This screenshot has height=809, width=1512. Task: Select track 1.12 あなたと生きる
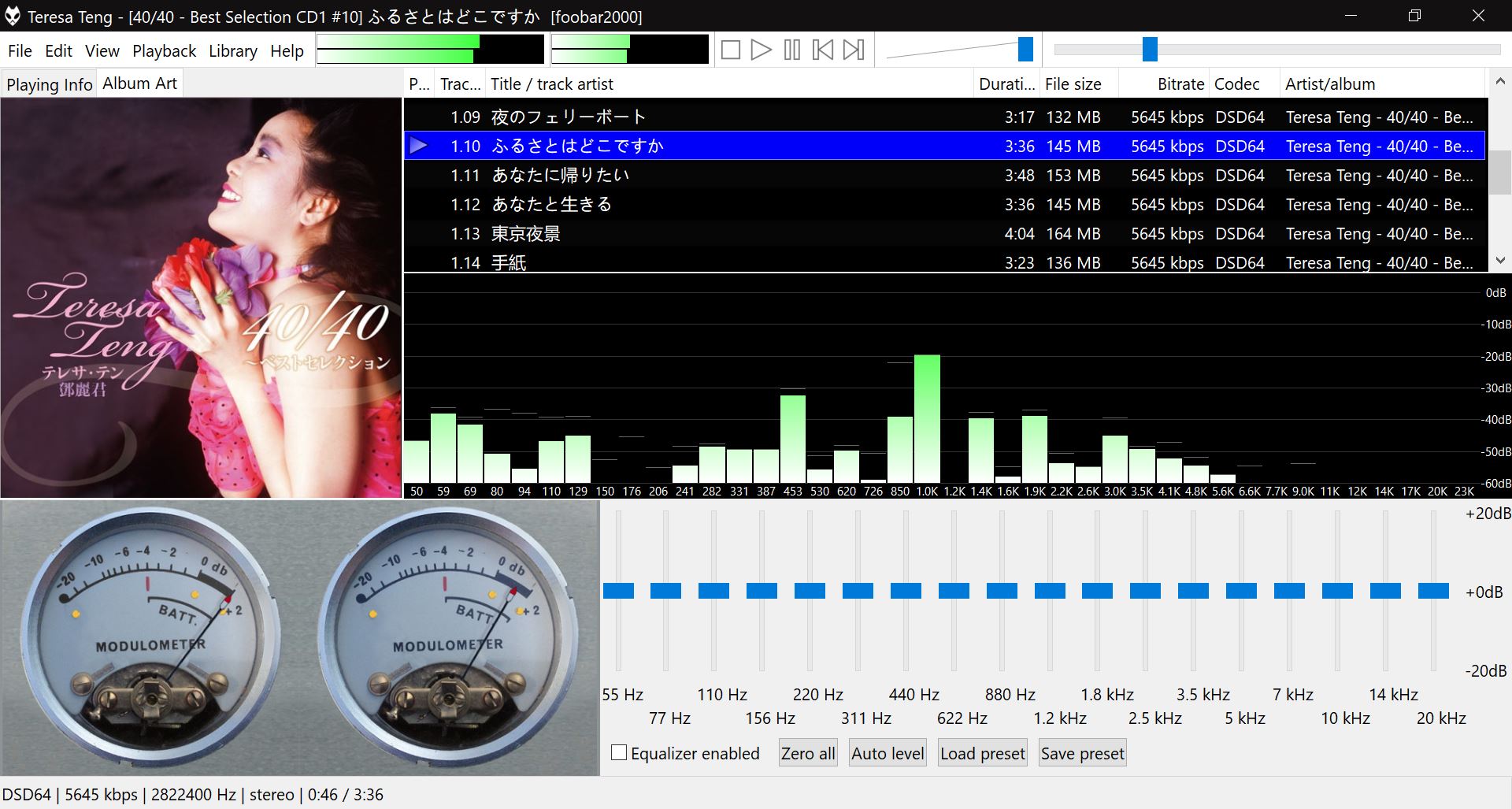pos(944,204)
